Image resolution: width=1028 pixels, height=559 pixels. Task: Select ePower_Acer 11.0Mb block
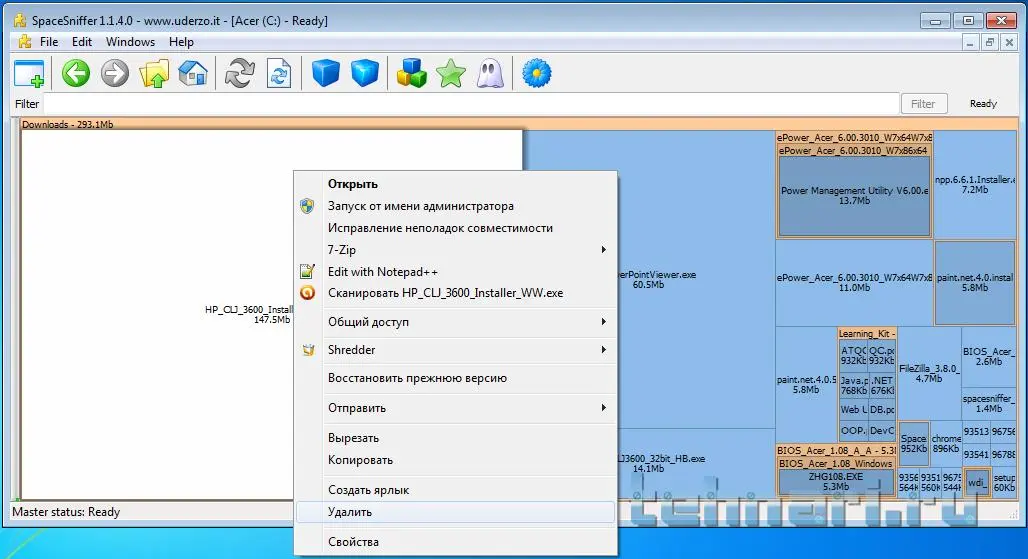pyautogui.click(x=854, y=282)
